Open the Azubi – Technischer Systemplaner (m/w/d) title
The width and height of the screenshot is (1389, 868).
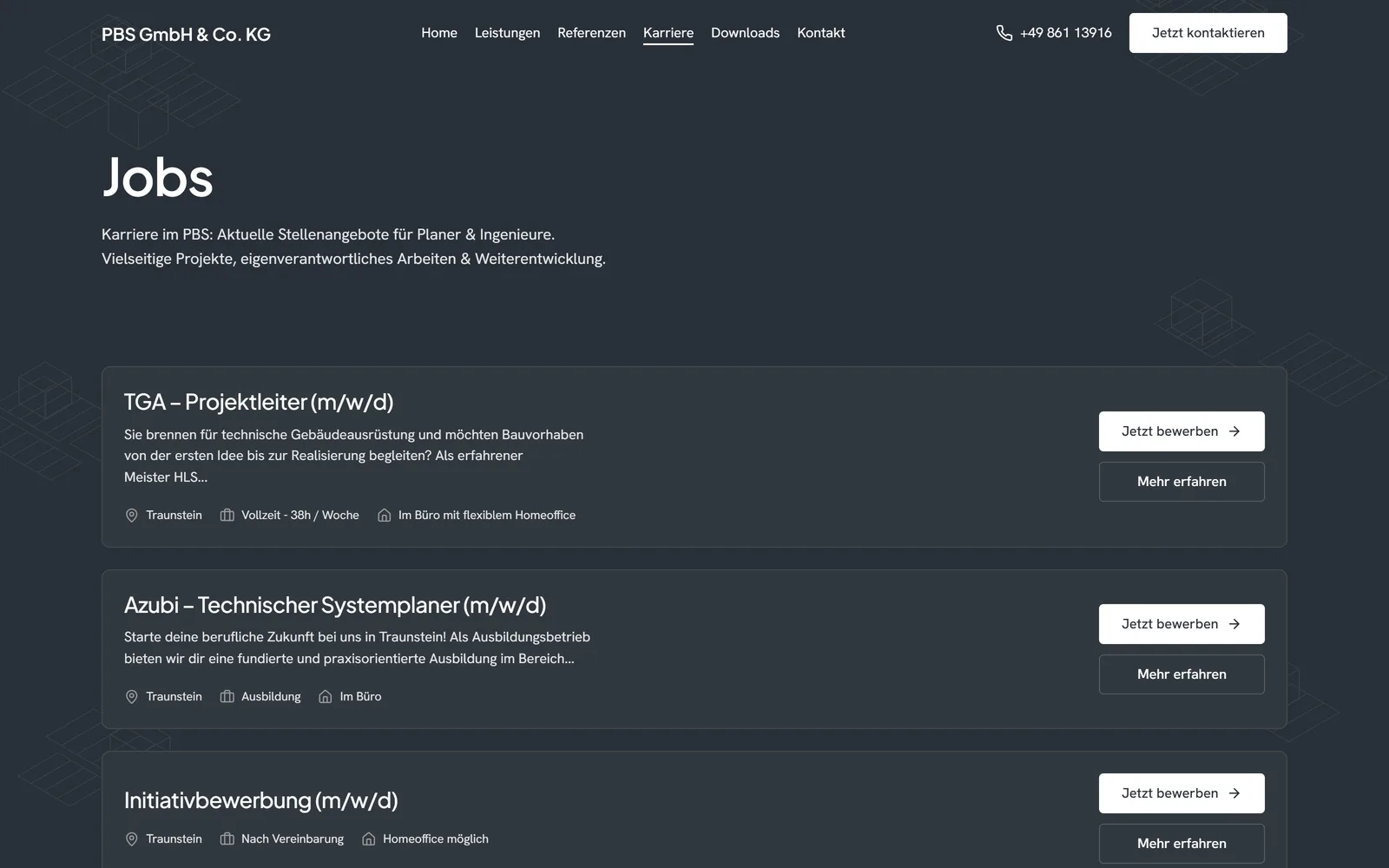pos(335,605)
